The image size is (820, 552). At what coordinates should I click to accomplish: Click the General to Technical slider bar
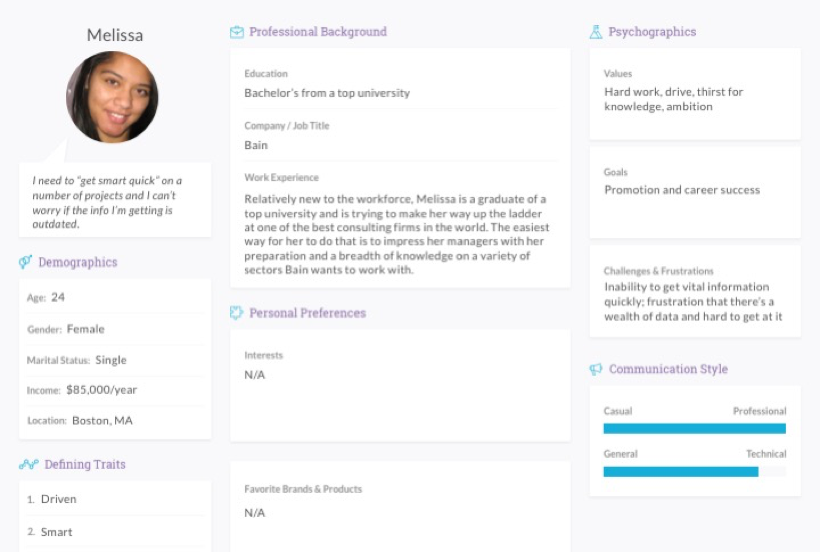[x=694, y=471]
